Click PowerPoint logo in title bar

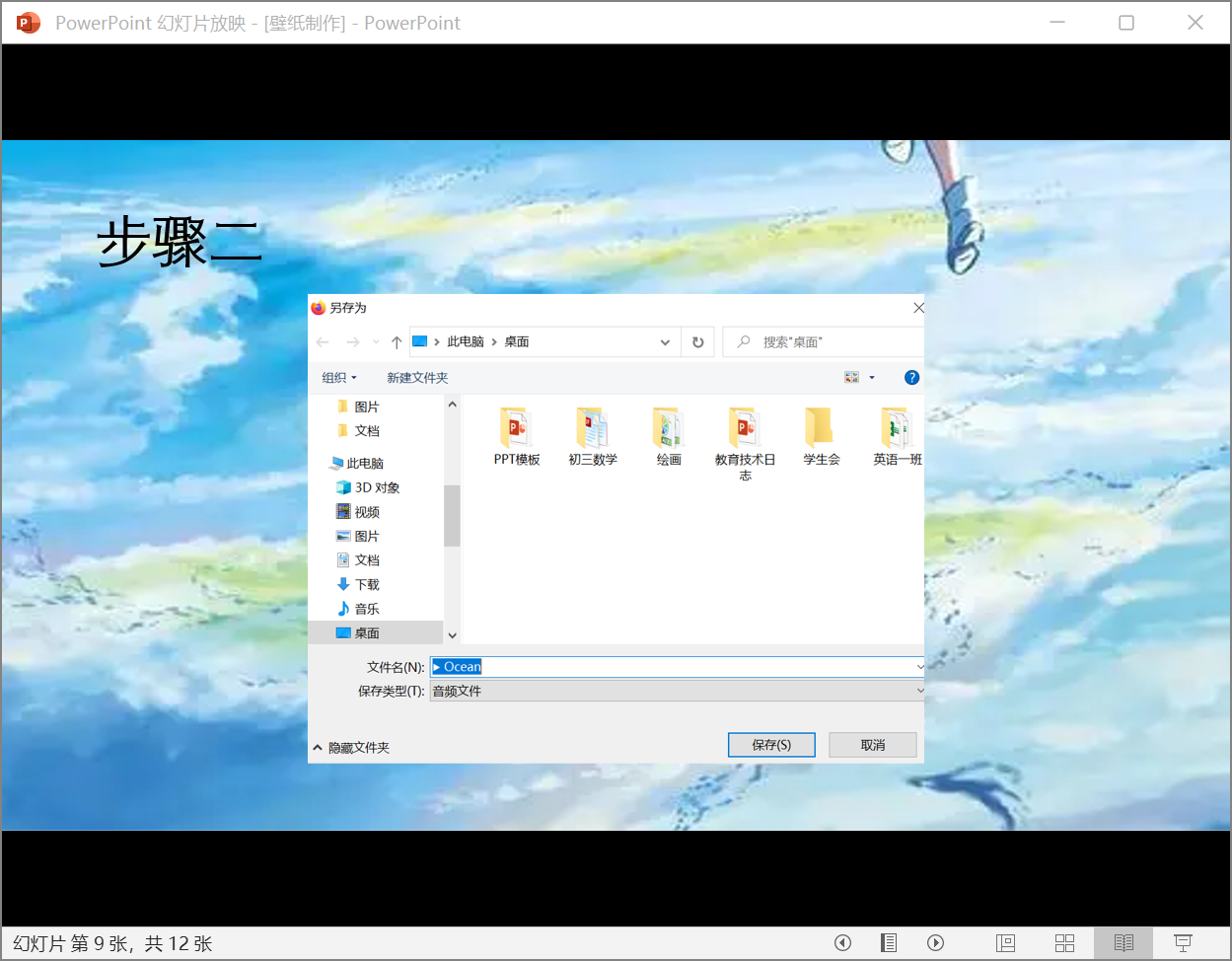click(29, 23)
